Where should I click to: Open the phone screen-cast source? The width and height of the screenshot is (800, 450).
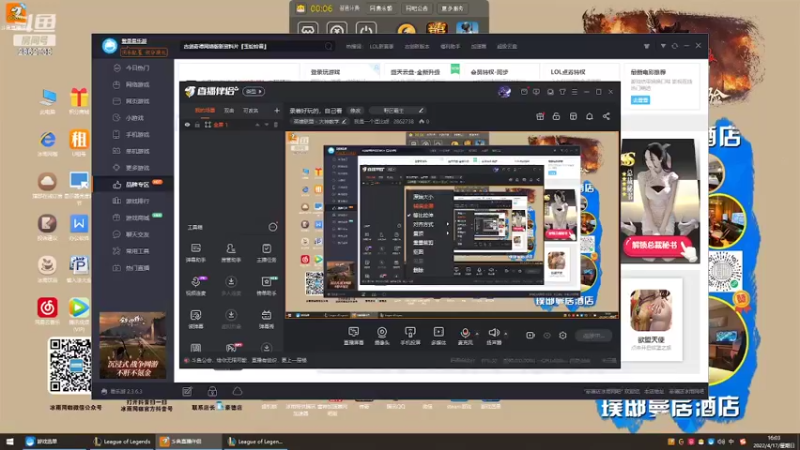pyautogui.click(x=410, y=336)
